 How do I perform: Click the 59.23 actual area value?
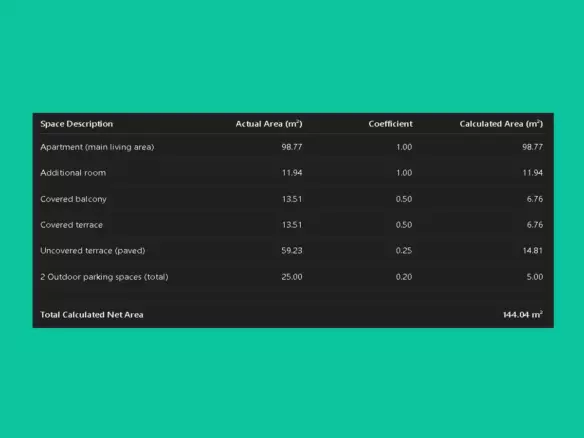(x=292, y=251)
